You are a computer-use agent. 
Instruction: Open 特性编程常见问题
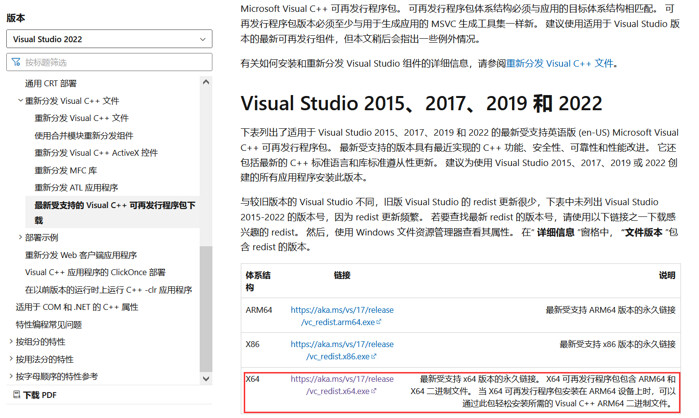49,324
